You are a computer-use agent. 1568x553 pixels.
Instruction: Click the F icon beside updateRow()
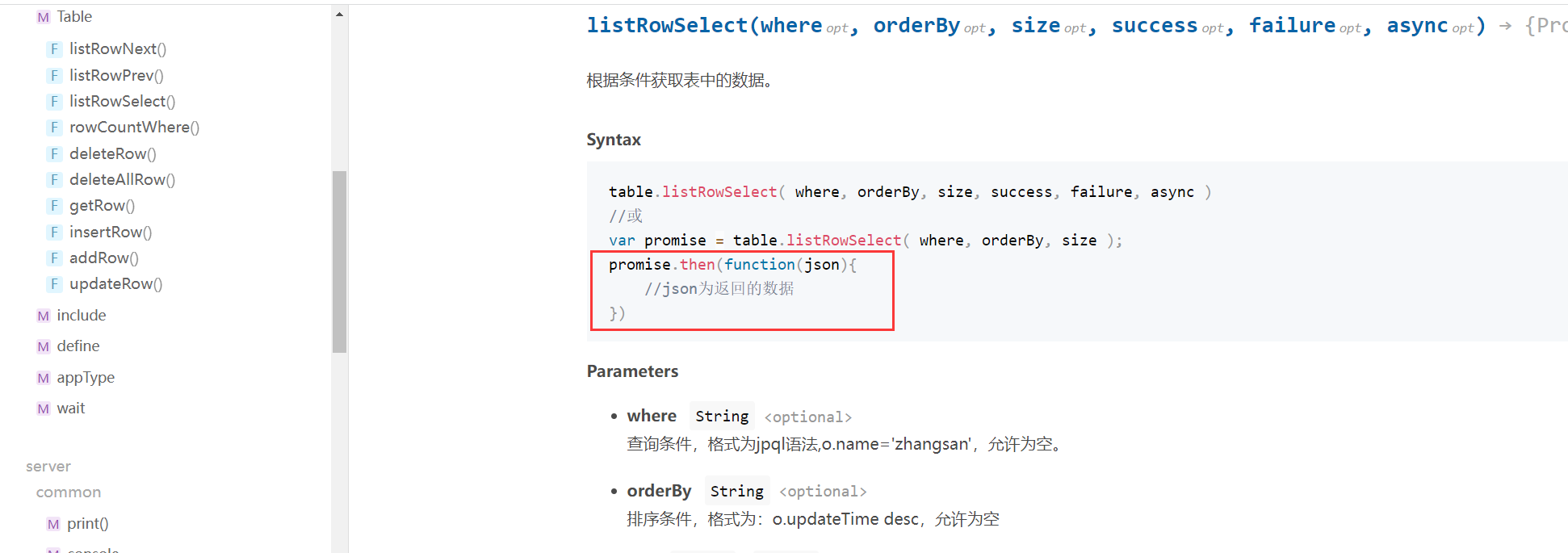[x=54, y=284]
